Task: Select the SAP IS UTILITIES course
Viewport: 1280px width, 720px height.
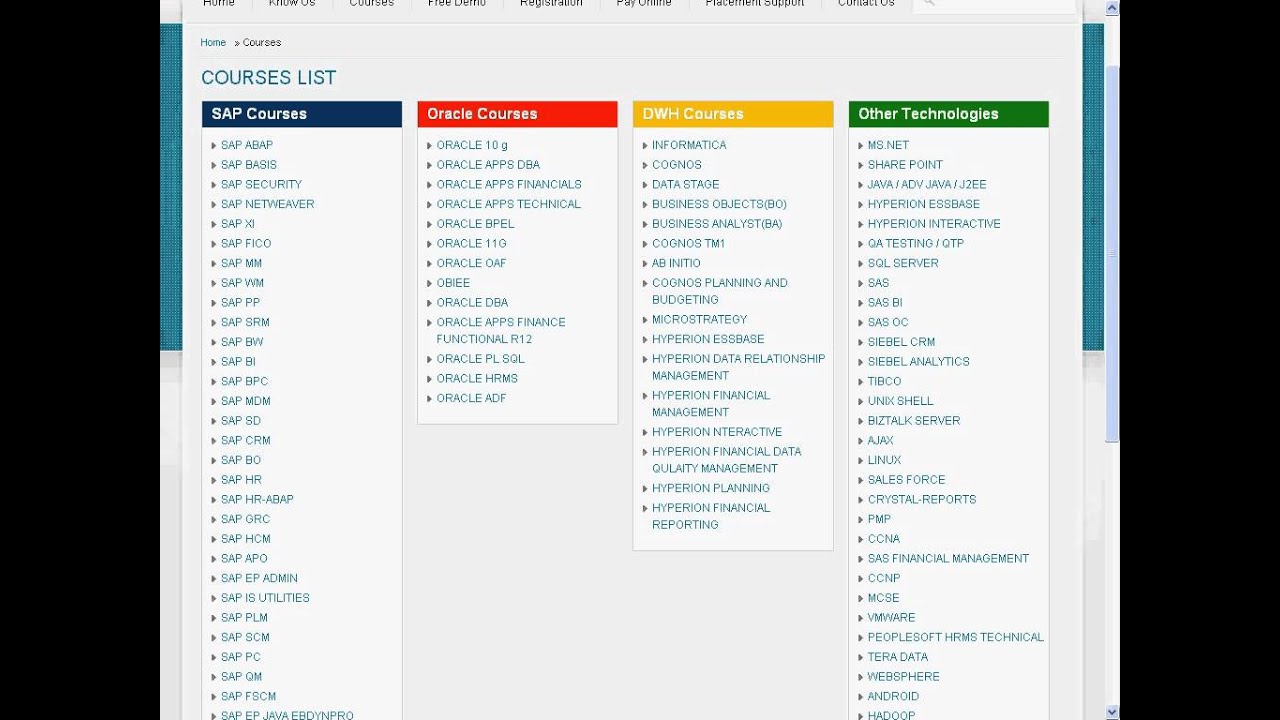Action: [265, 598]
